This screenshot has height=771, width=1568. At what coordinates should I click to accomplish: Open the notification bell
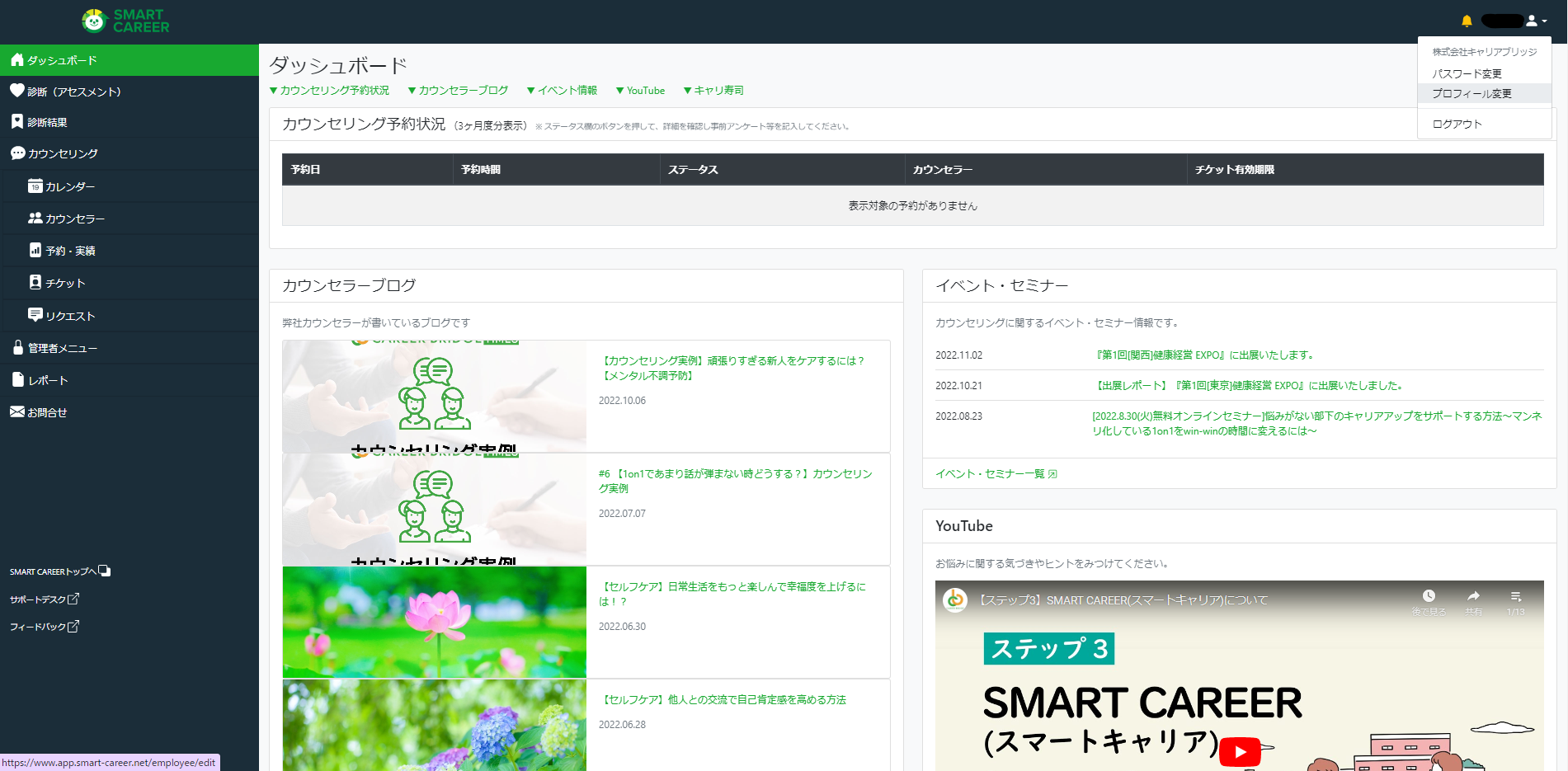coord(1467,21)
